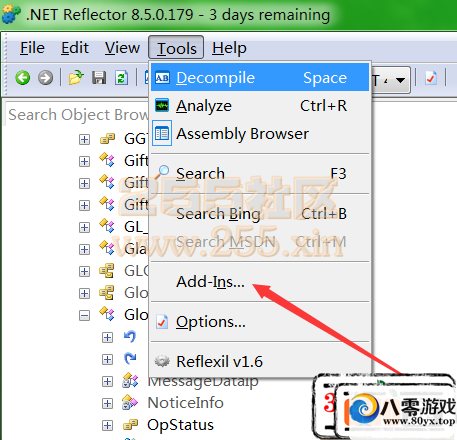The image size is (457, 440).
Task: Choose Analyze from Tools menu
Action: click(x=260, y=106)
